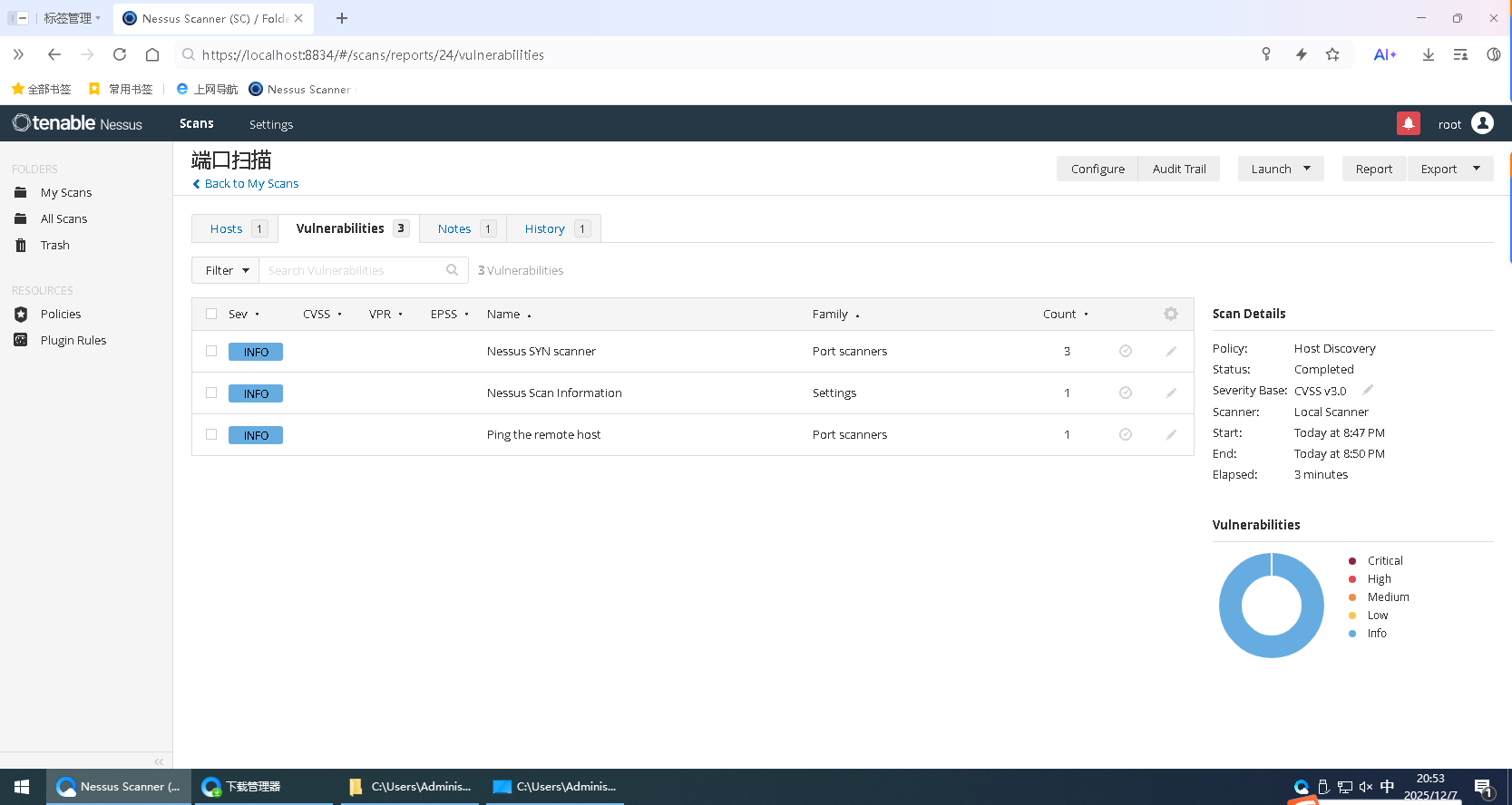Open Trash folder in sidebar
Image resolution: width=1512 pixels, height=805 pixels.
pos(54,246)
